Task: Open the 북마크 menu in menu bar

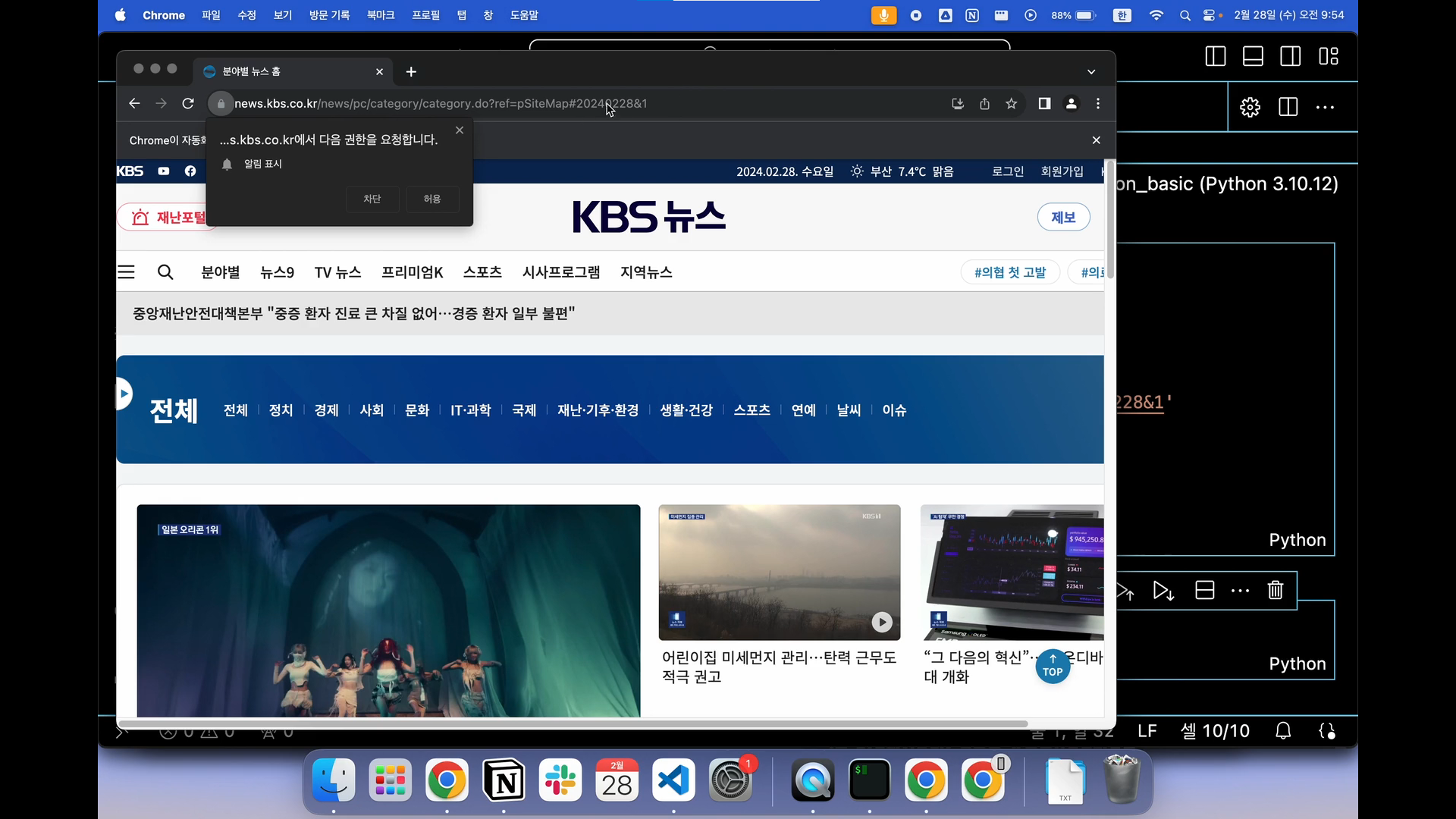Action: pos(381,15)
